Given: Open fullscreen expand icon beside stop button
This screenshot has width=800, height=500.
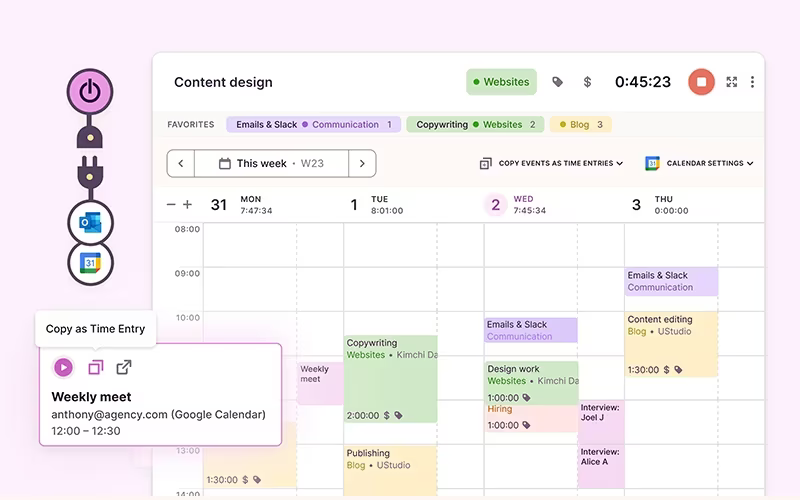Looking at the screenshot, I should tap(732, 82).
